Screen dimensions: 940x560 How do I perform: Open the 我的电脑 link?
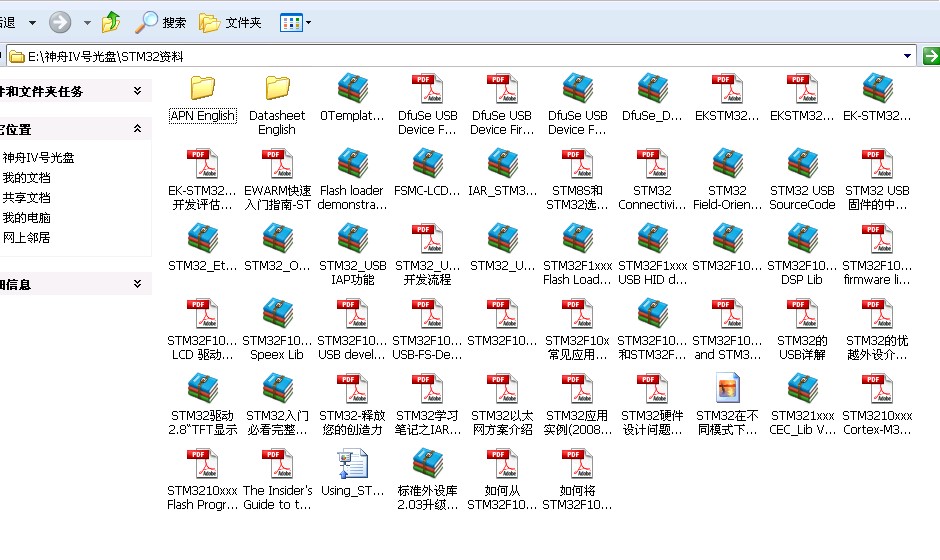26,217
